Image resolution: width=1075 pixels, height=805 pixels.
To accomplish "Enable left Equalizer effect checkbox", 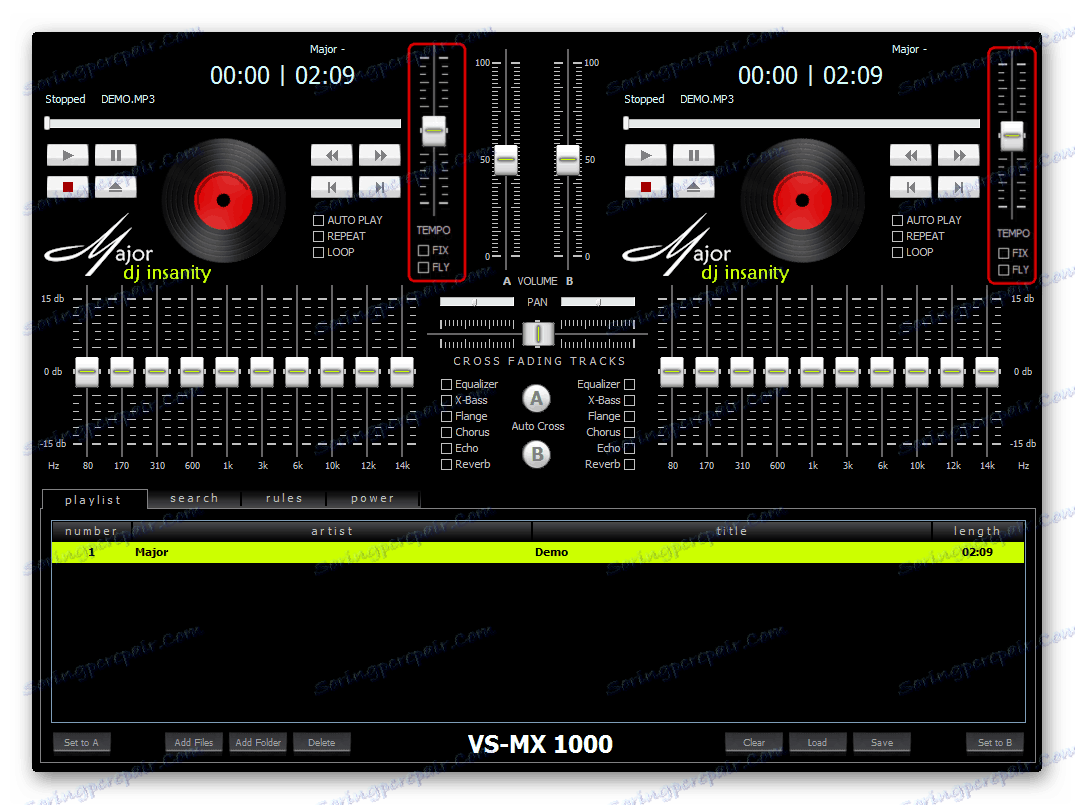I will [x=446, y=385].
